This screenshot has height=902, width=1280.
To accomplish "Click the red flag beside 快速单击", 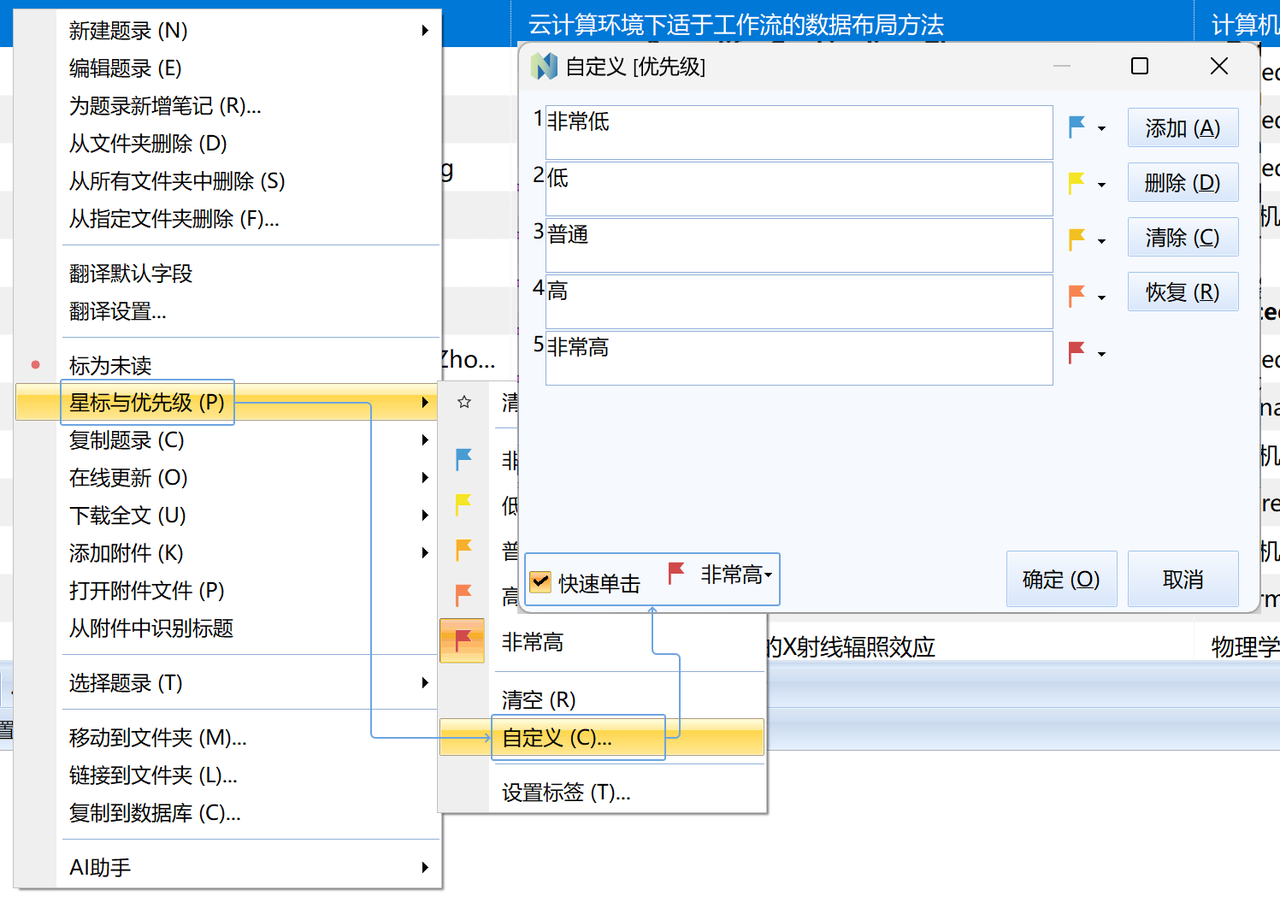I will click(677, 574).
